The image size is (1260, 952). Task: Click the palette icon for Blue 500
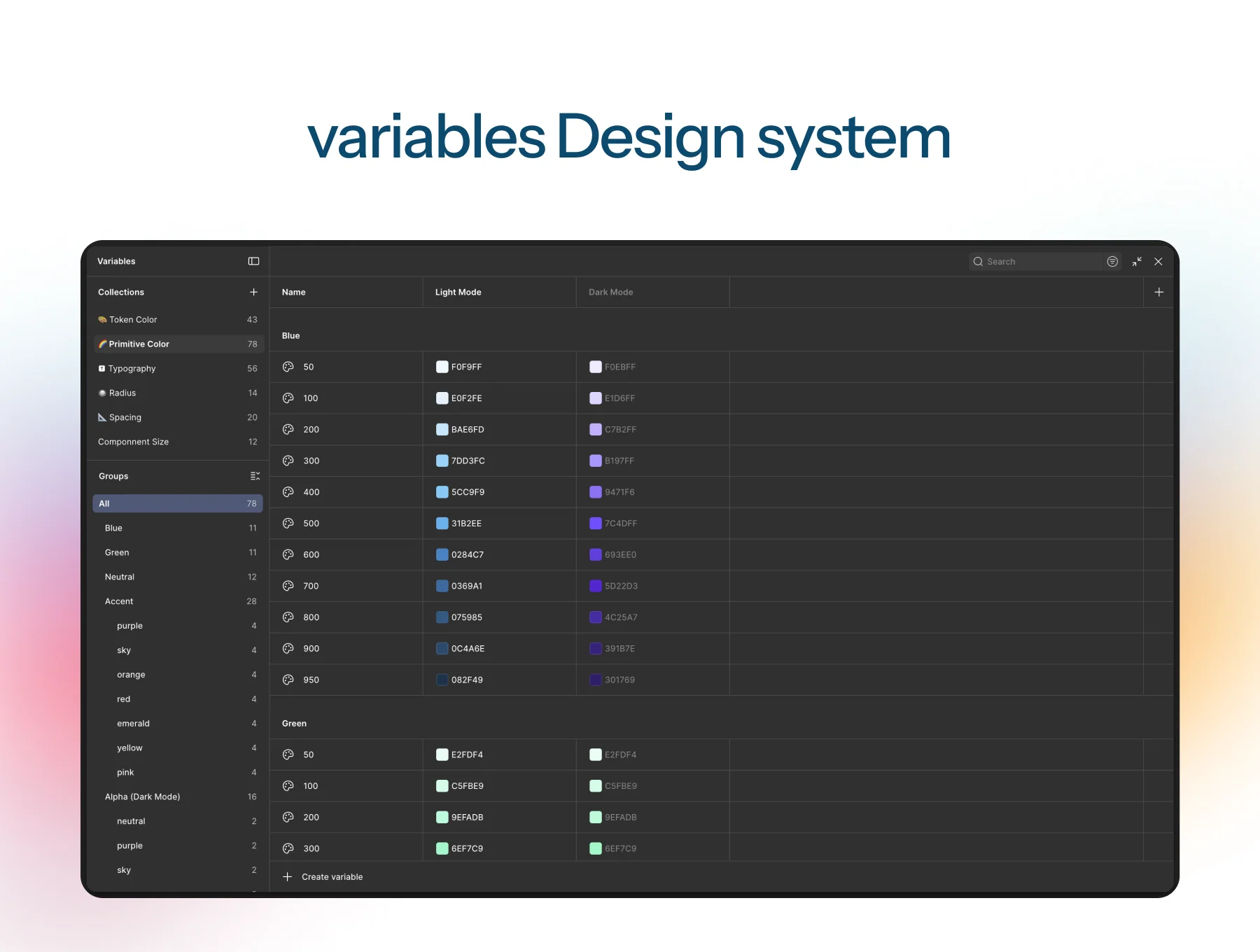[x=288, y=523]
